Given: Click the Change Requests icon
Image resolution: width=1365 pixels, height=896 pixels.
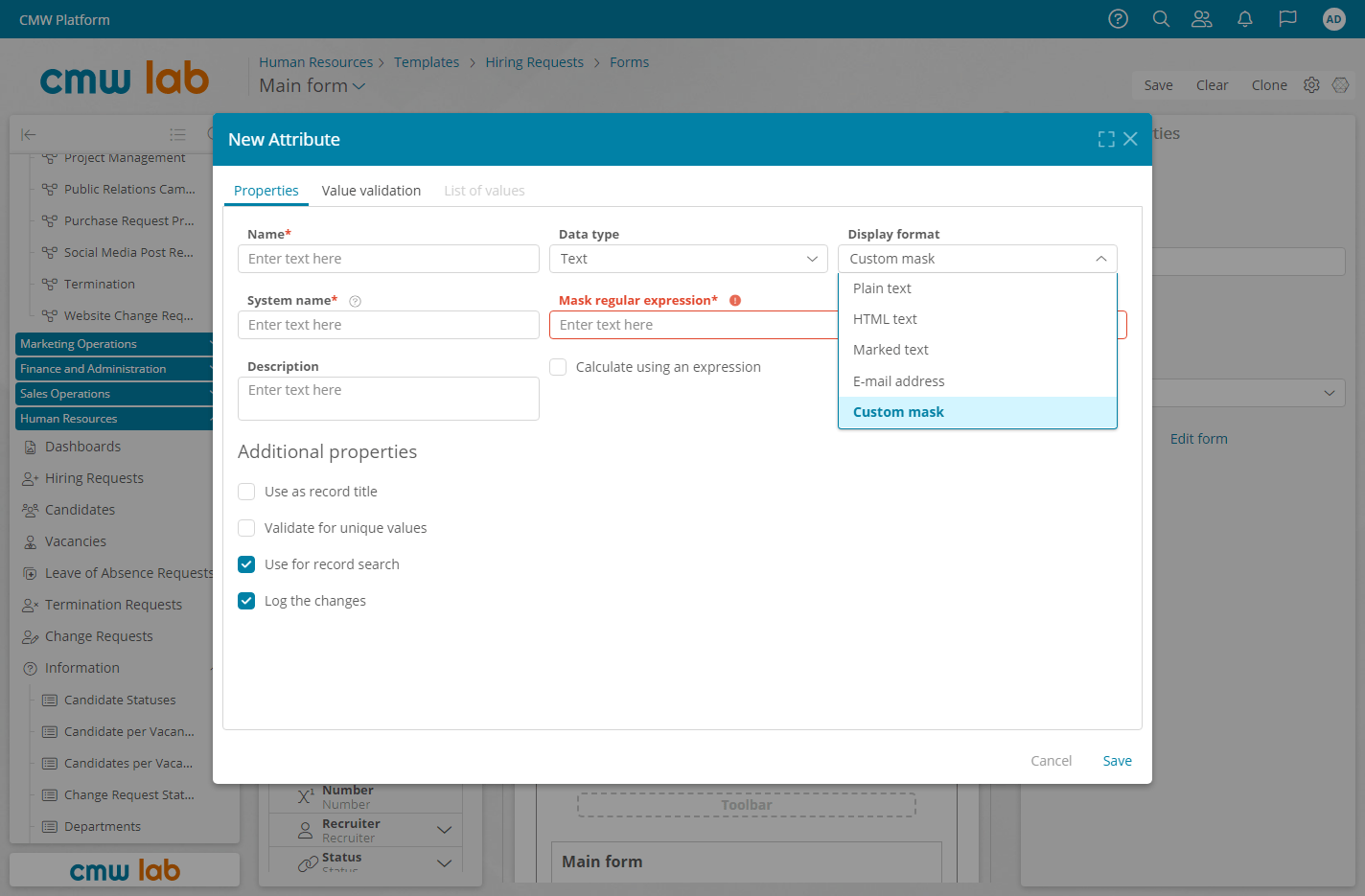Looking at the screenshot, I should [30, 636].
